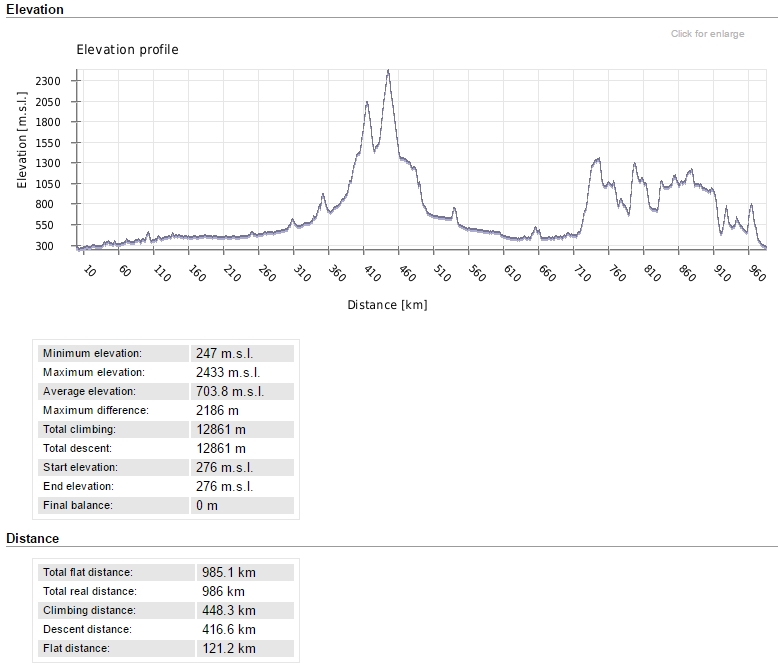This screenshot has height=669, width=778.
Task: Select the Final balance value '0 m'
Action: tap(207, 505)
